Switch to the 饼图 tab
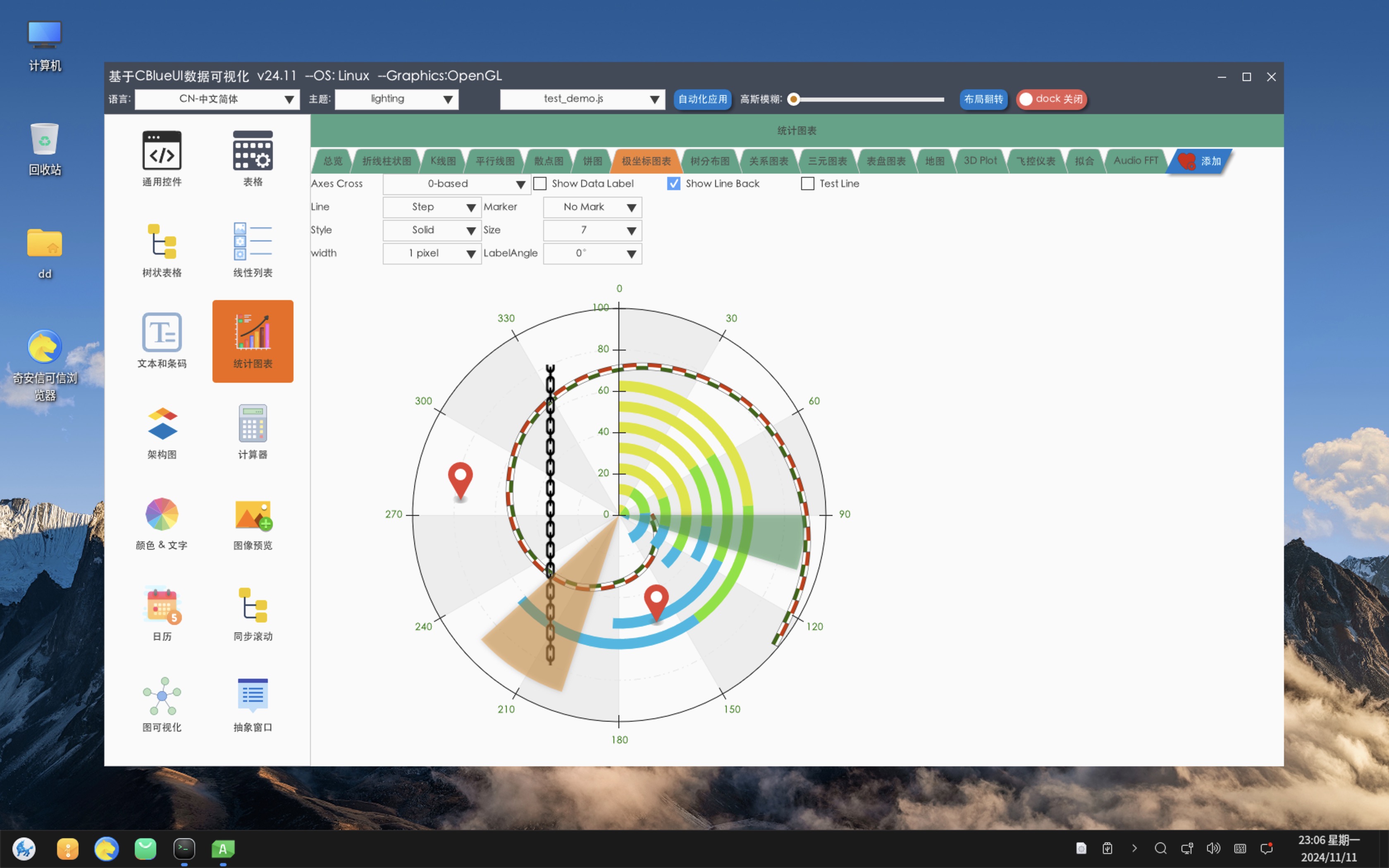The image size is (1389, 868). point(592,161)
